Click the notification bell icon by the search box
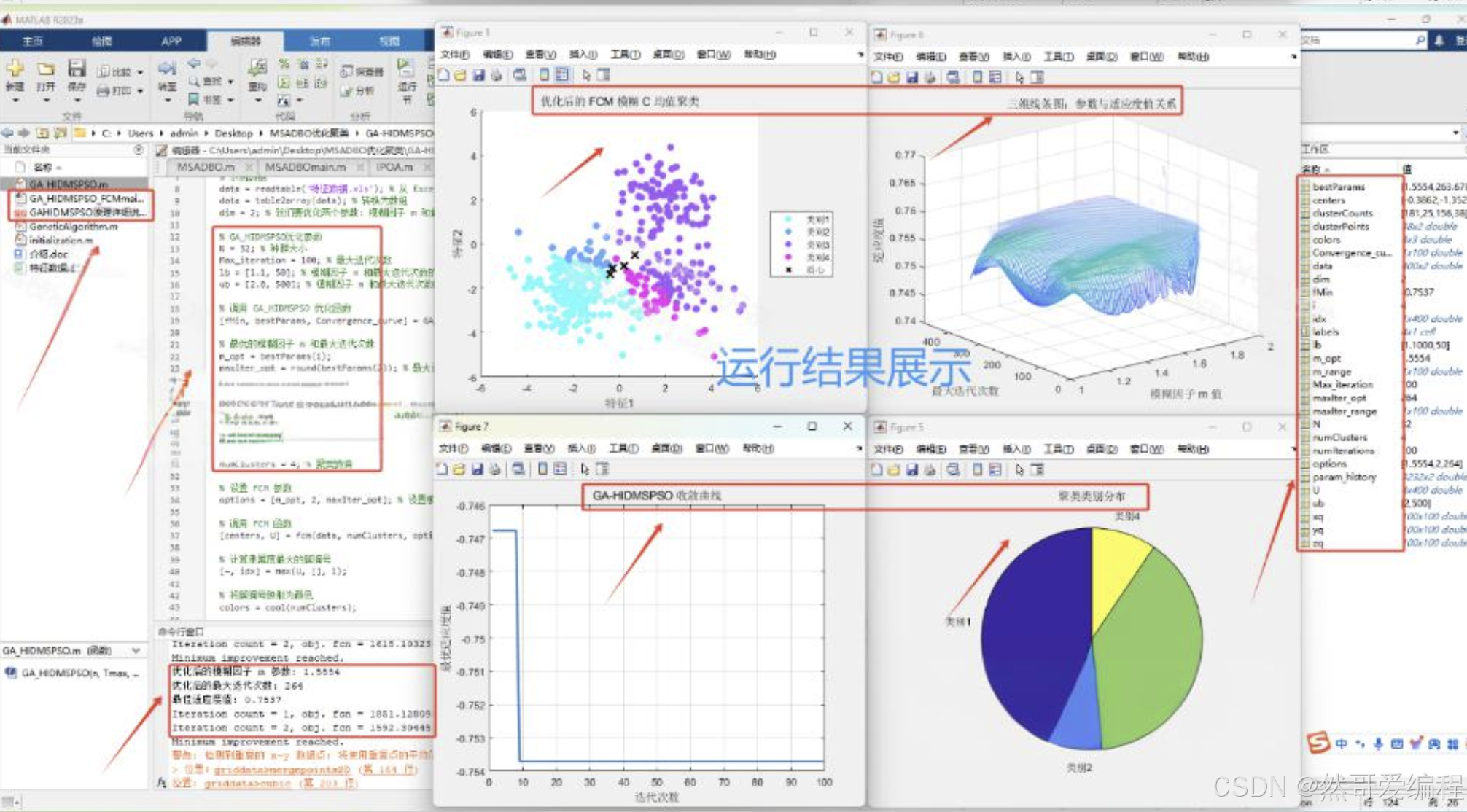This screenshot has height=812, width=1467. (x=1439, y=41)
